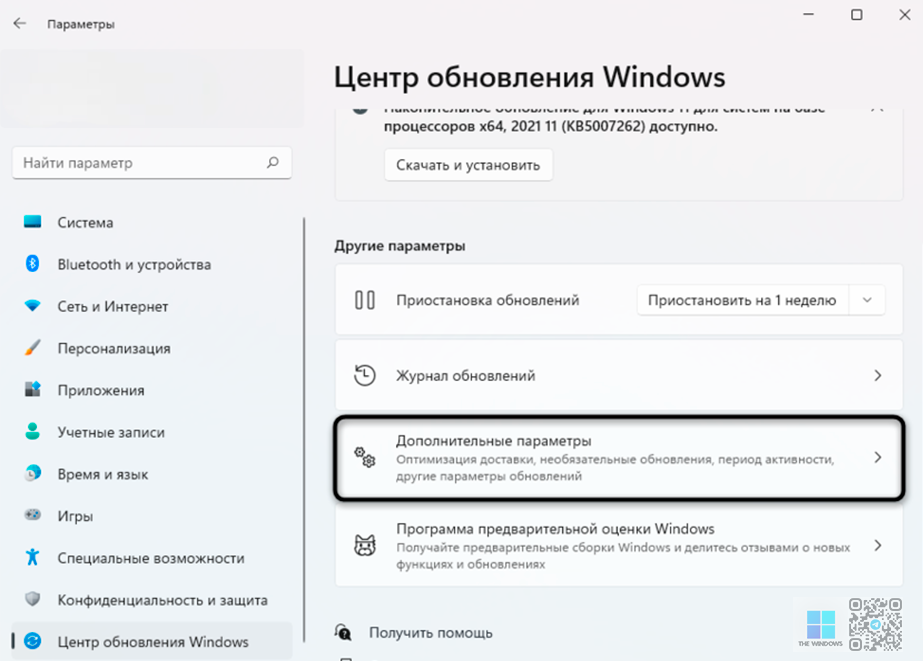The width and height of the screenshot is (923, 661).
Task: Click the Специальные возможности accessibility icon
Action: (x=32, y=557)
